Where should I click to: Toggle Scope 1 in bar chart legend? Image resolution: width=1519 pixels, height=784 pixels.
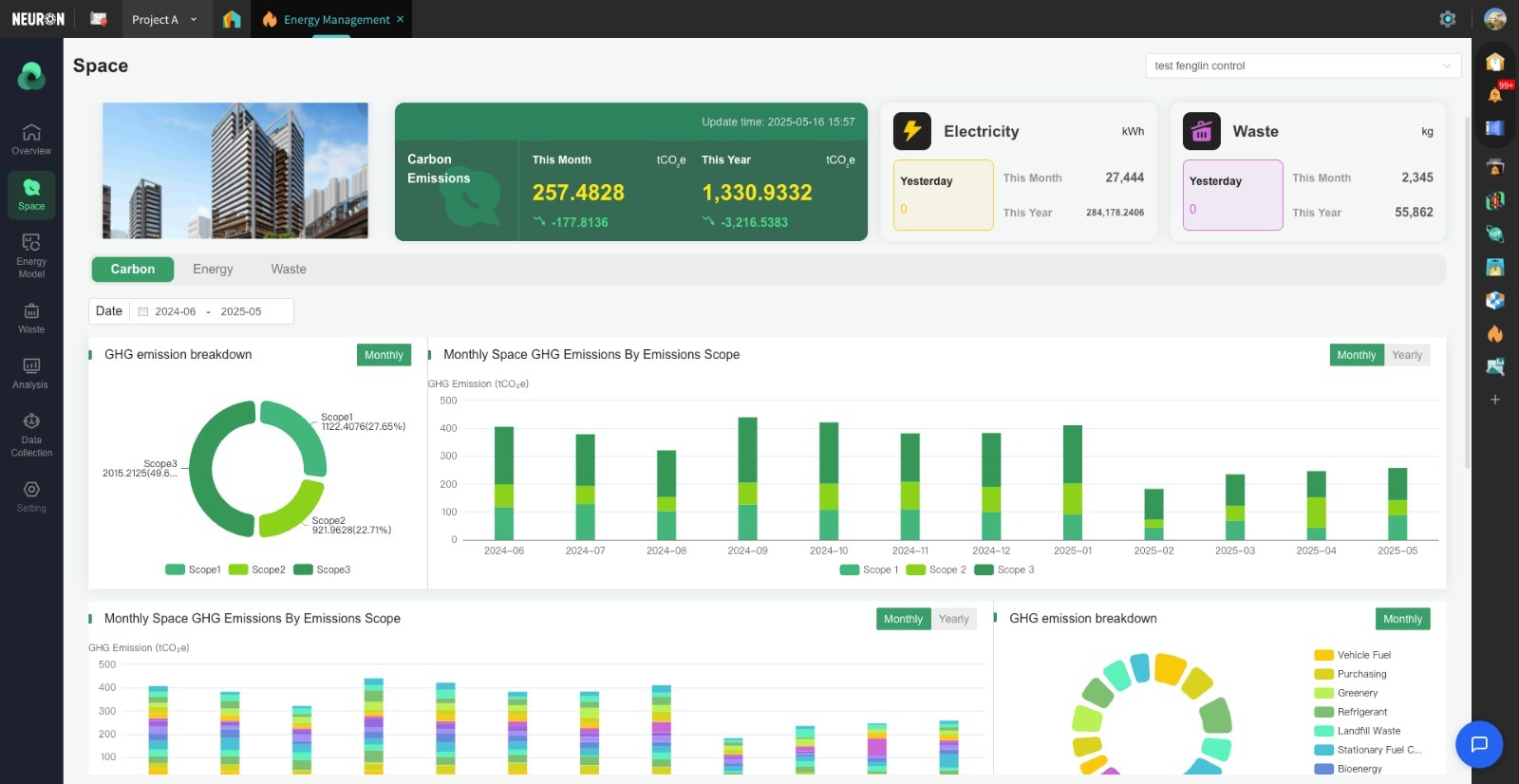[x=869, y=569]
